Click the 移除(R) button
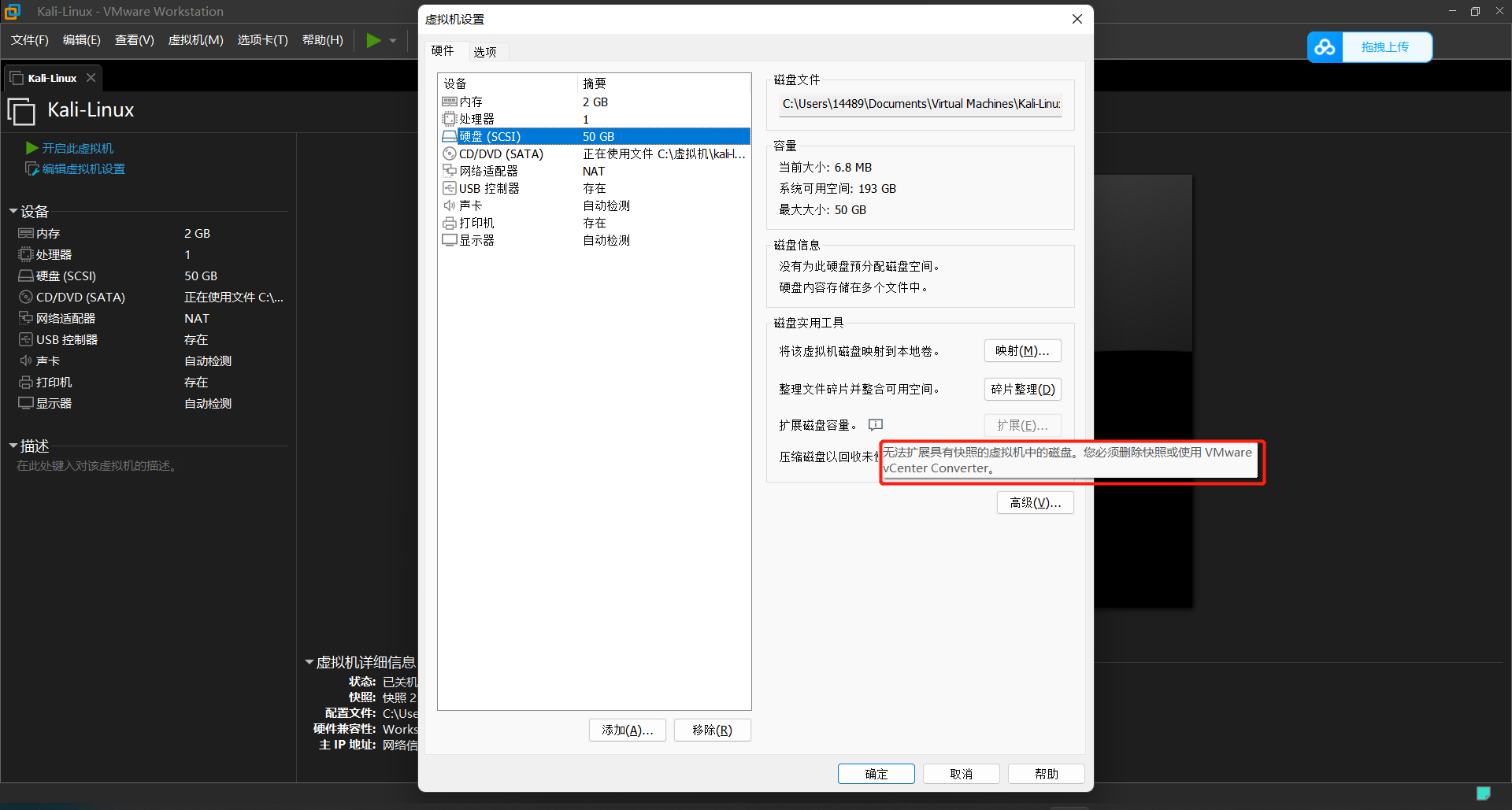The width and height of the screenshot is (1512, 810). pos(713,730)
